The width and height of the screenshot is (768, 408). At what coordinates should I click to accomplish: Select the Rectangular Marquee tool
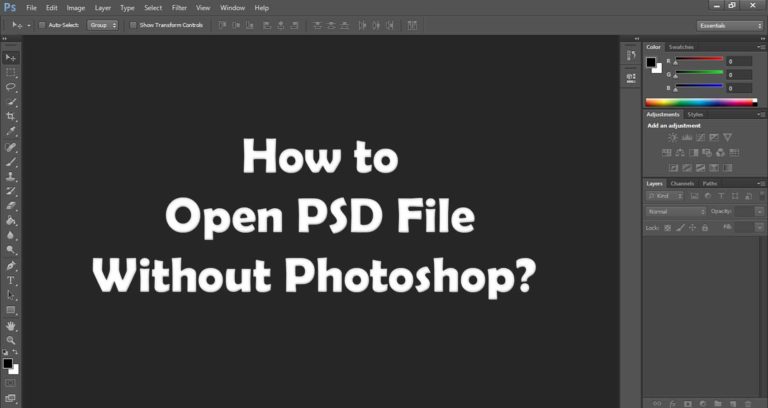coord(10,72)
